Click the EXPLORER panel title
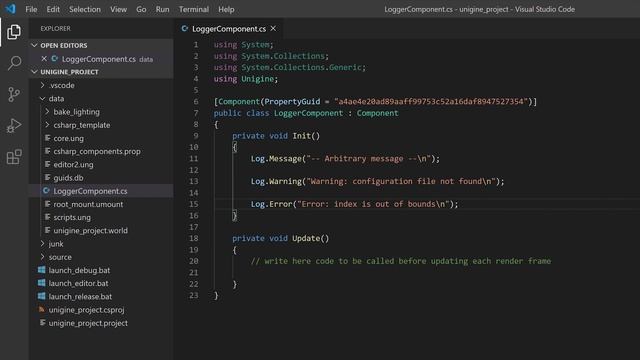This screenshot has width=640, height=360. point(56,28)
